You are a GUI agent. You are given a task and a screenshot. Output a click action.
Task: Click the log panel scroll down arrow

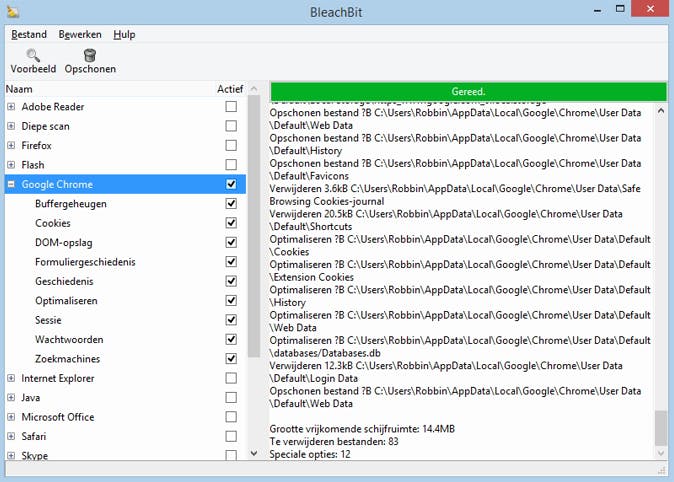[661, 453]
